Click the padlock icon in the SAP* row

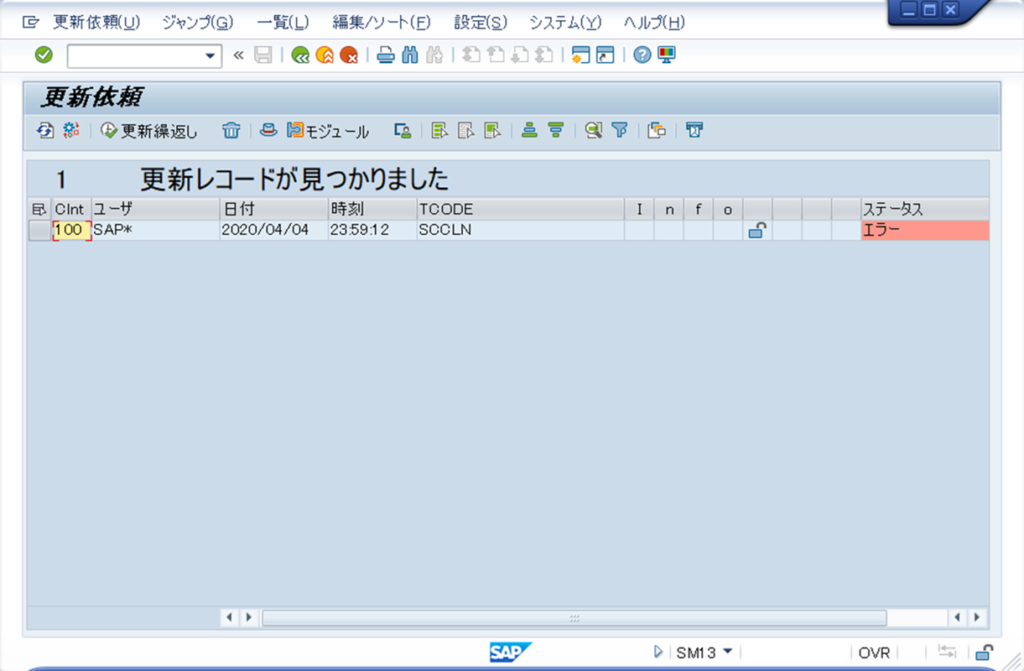pyautogui.click(x=757, y=230)
